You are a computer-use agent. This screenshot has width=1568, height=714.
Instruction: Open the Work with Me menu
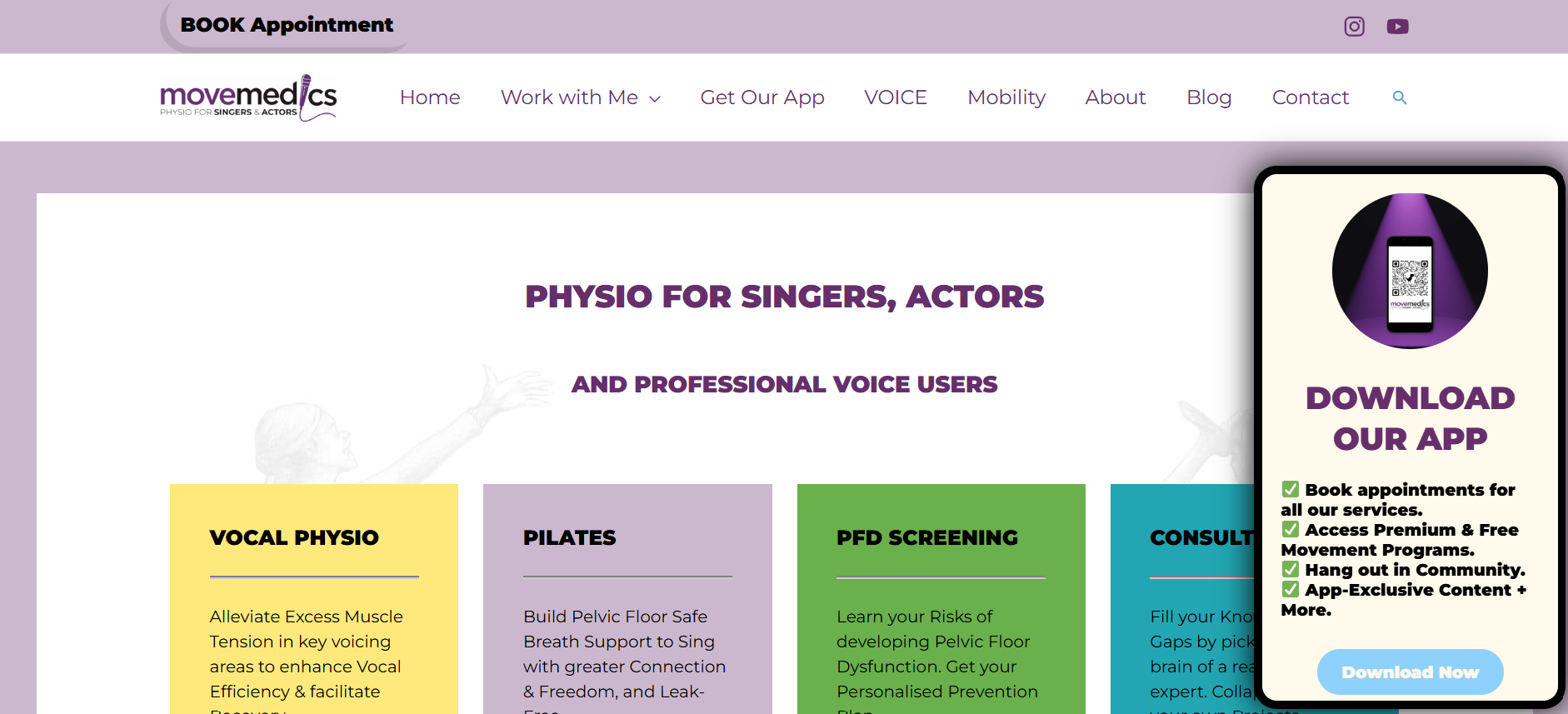(569, 97)
